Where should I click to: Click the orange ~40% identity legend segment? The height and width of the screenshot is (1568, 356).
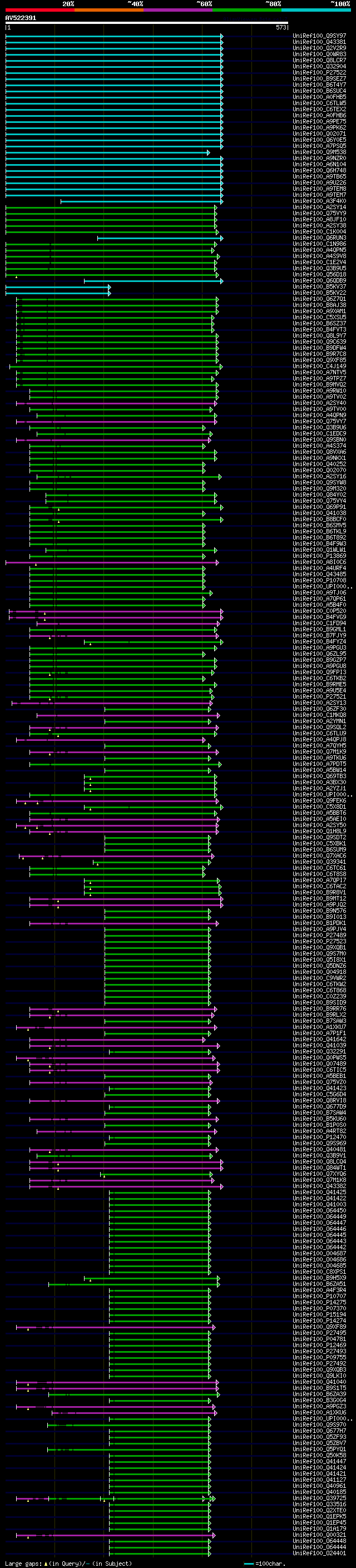(109, 10)
